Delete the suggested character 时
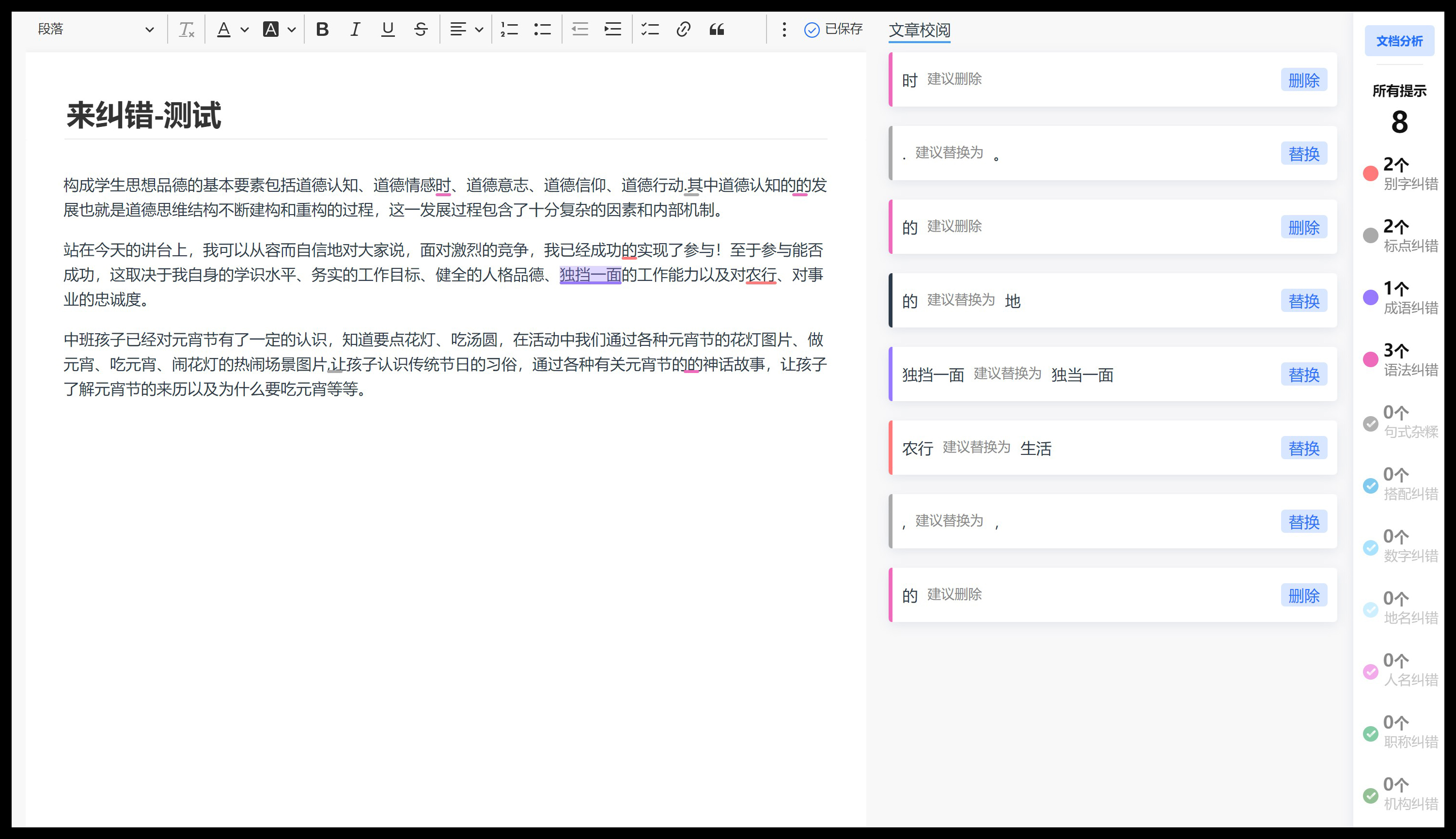1456x839 pixels. pos(1304,80)
